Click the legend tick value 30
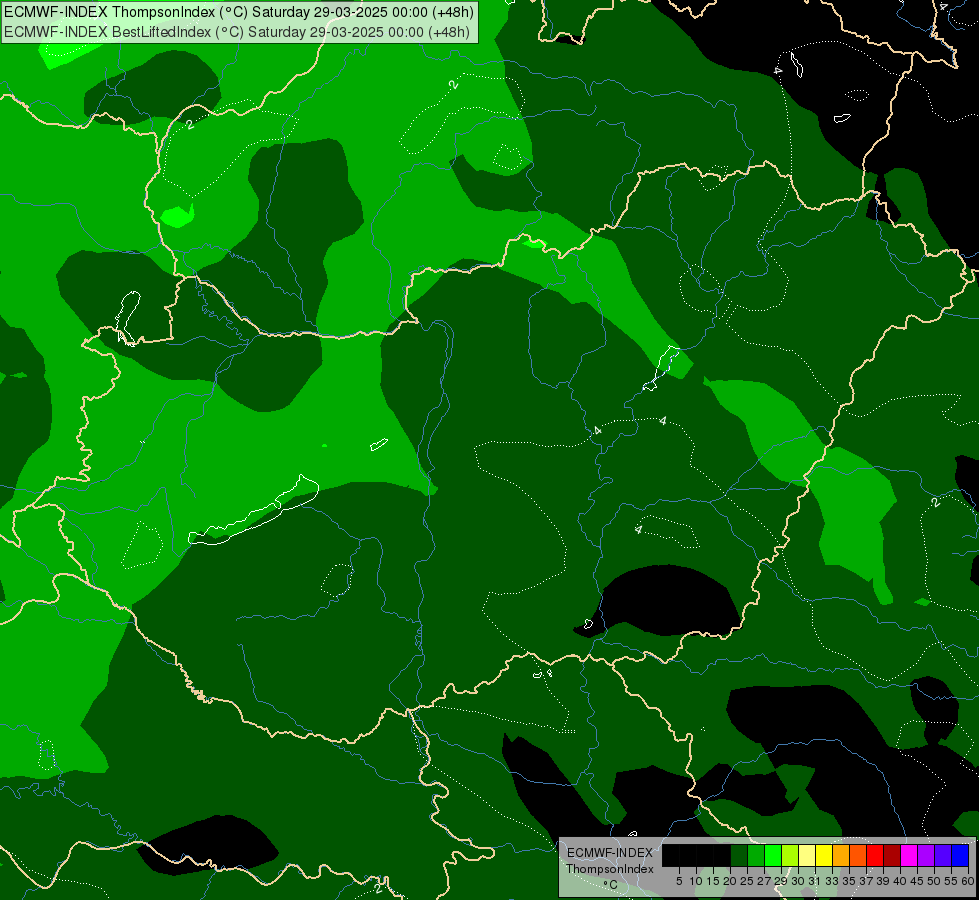The width and height of the screenshot is (979, 900). click(799, 881)
